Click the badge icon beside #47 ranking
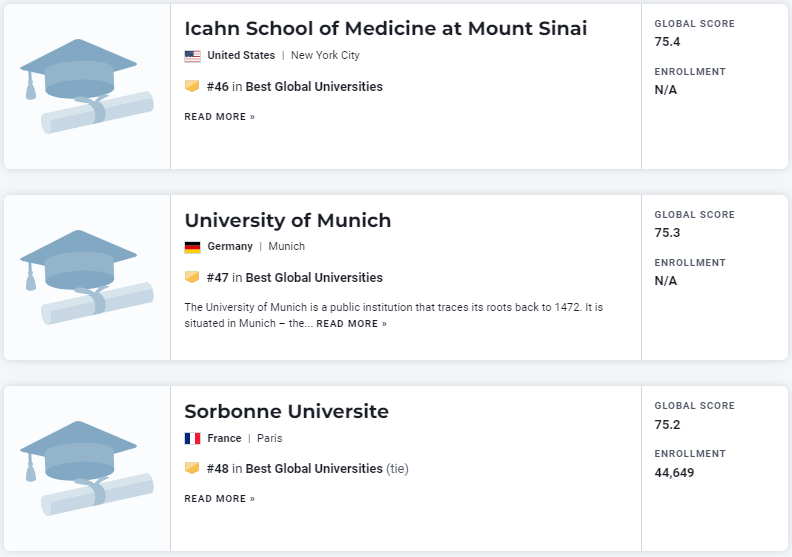This screenshot has height=557, width=792. (192, 278)
